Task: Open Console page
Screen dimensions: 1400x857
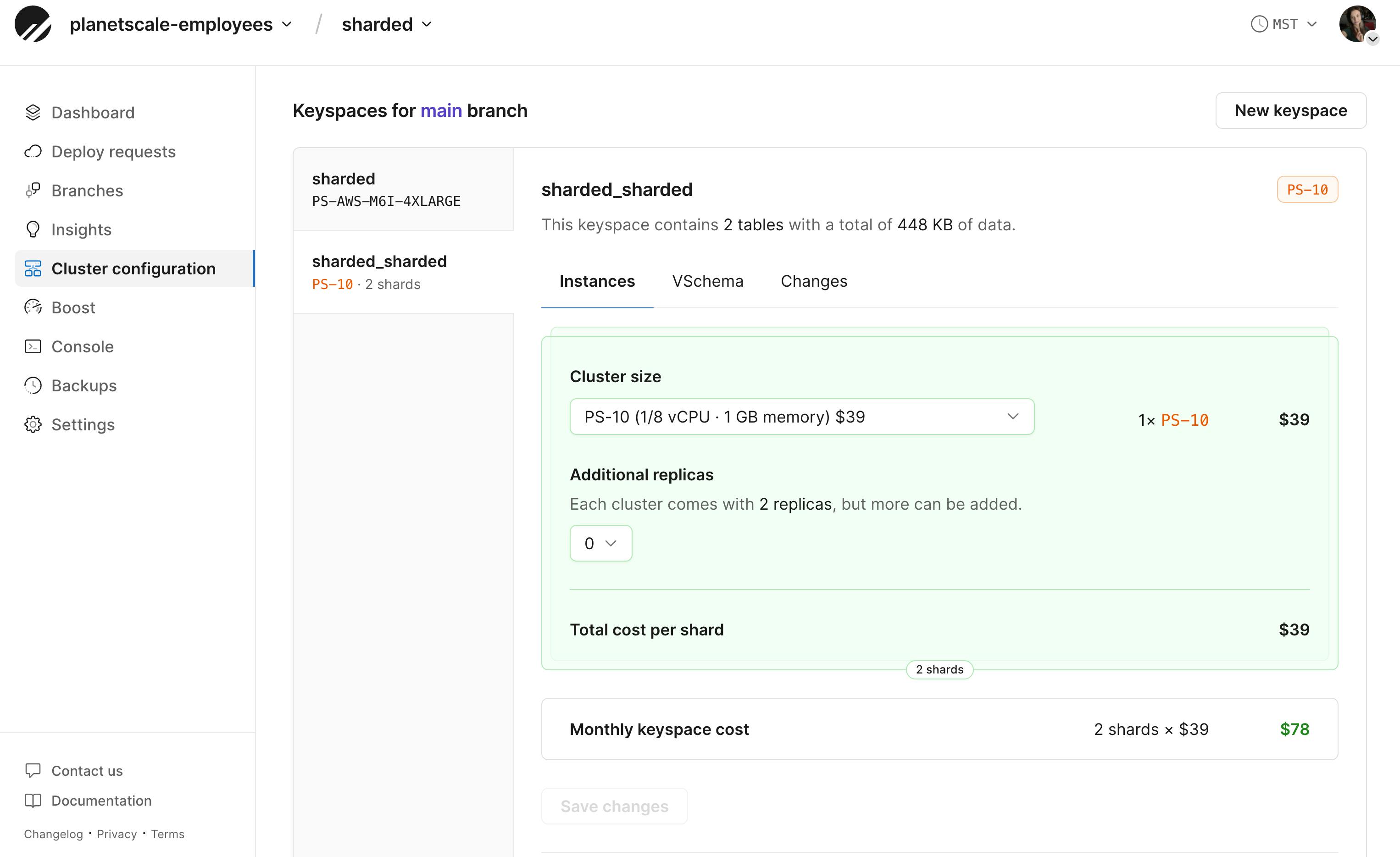Action: [83, 347]
